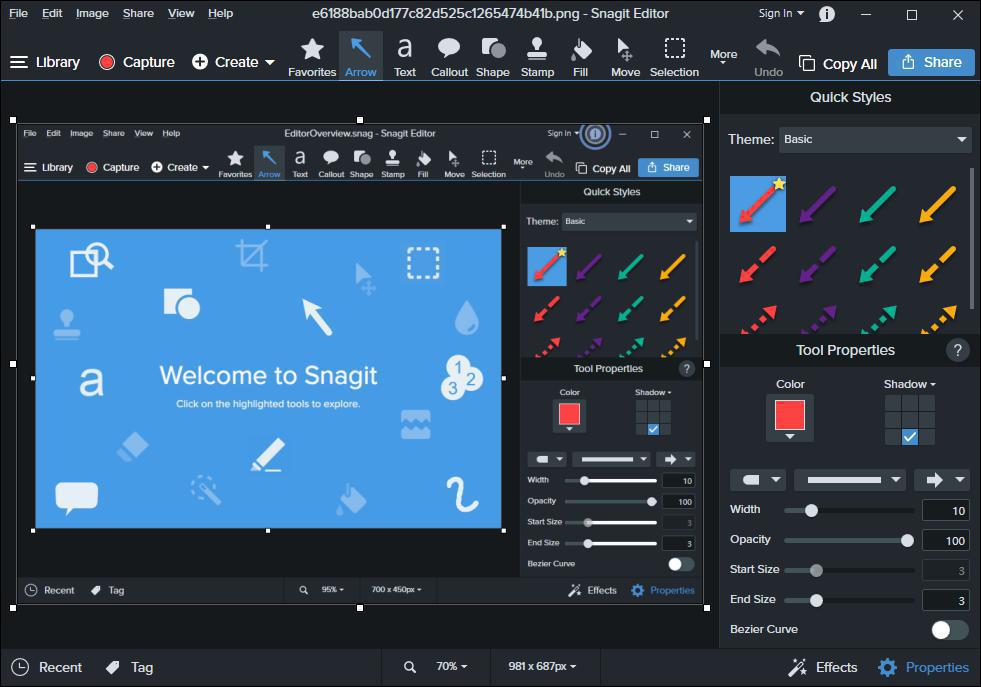Open the Edit menu

pos(52,13)
